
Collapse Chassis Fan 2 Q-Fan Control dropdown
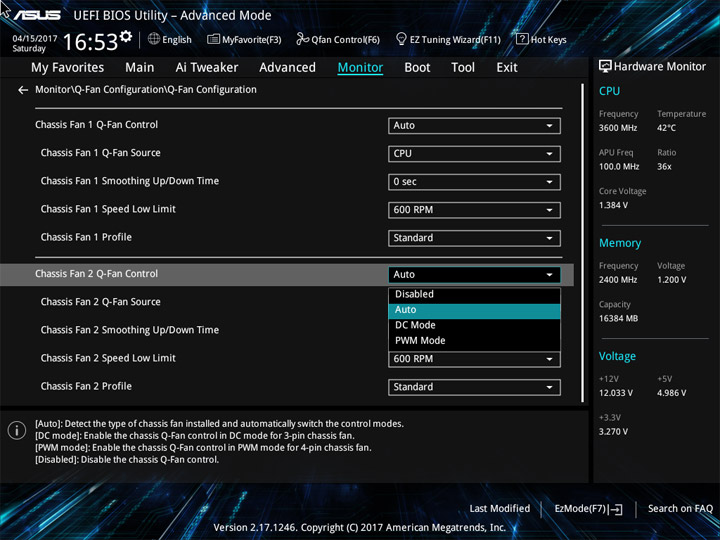(x=474, y=275)
